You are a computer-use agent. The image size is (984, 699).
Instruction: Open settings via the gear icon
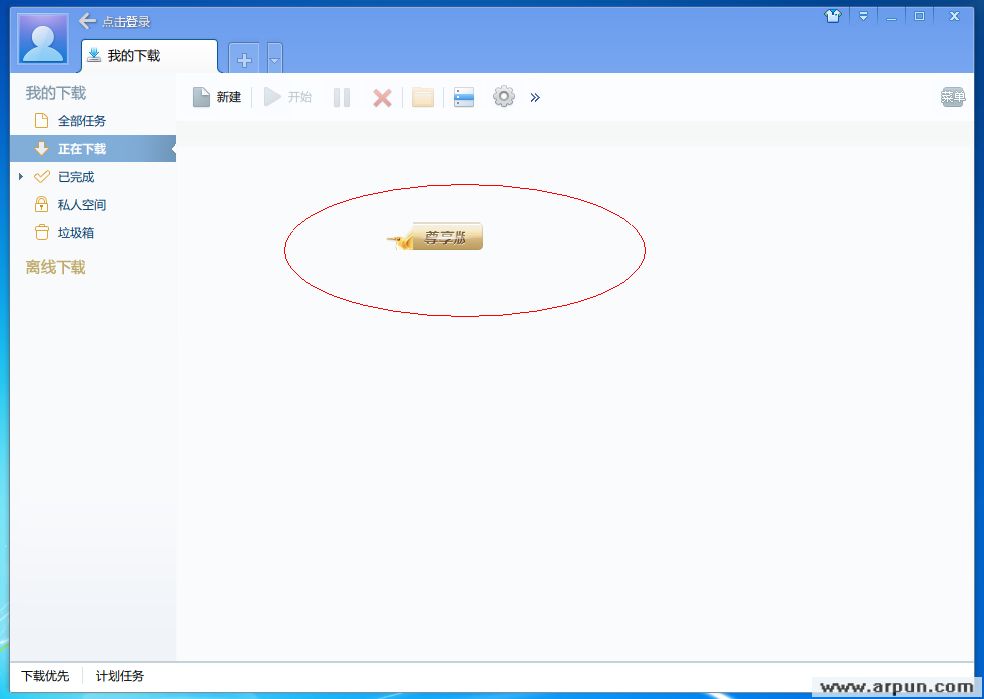(x=504, y=97)
